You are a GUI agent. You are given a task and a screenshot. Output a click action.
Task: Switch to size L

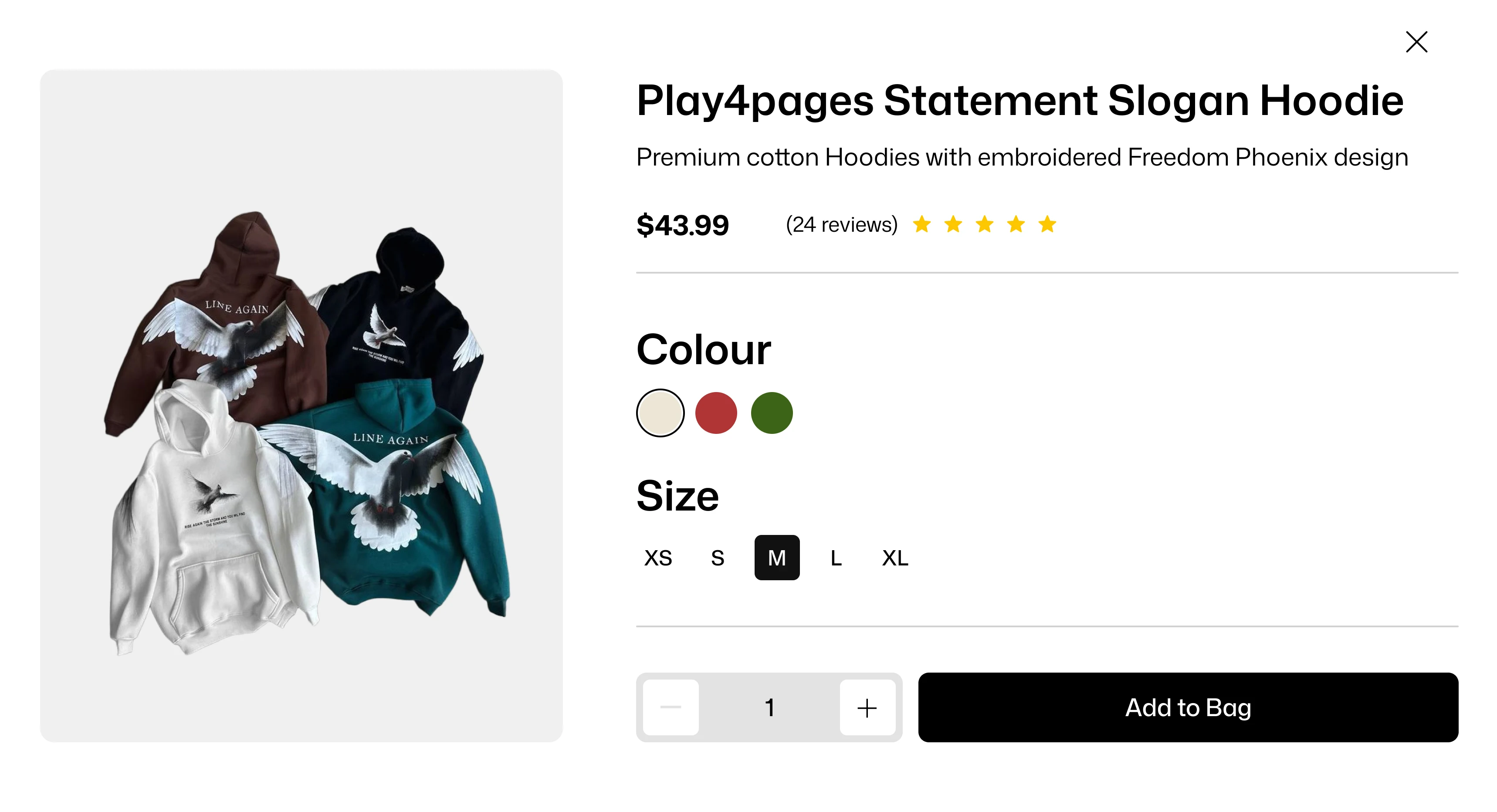click(836, 558)
